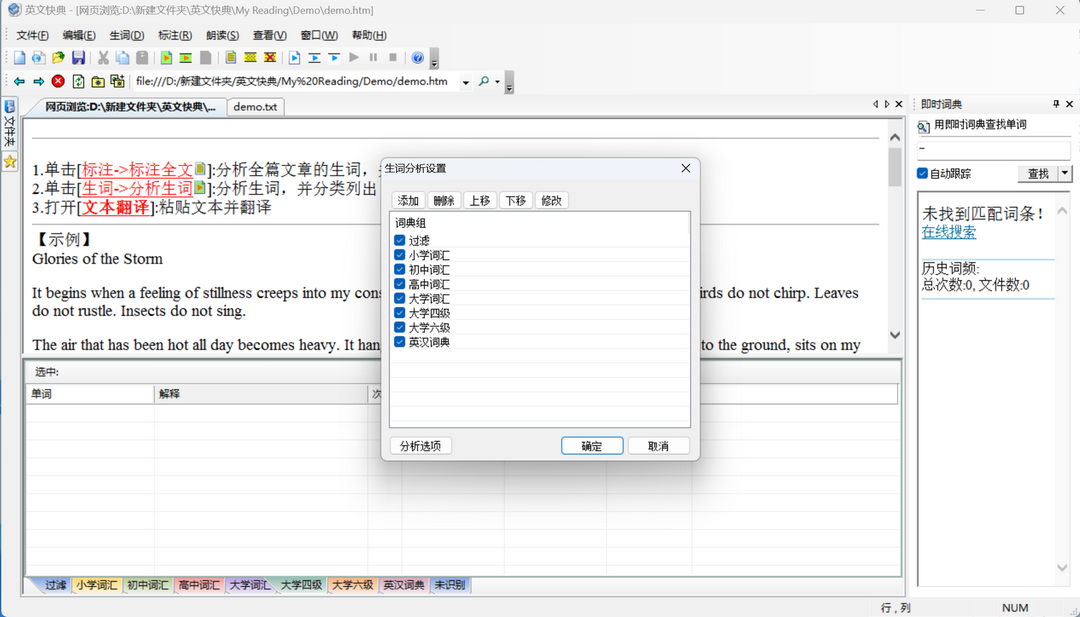
Task: Select the Cut icon in the toolbar
Action: (103, 57)
